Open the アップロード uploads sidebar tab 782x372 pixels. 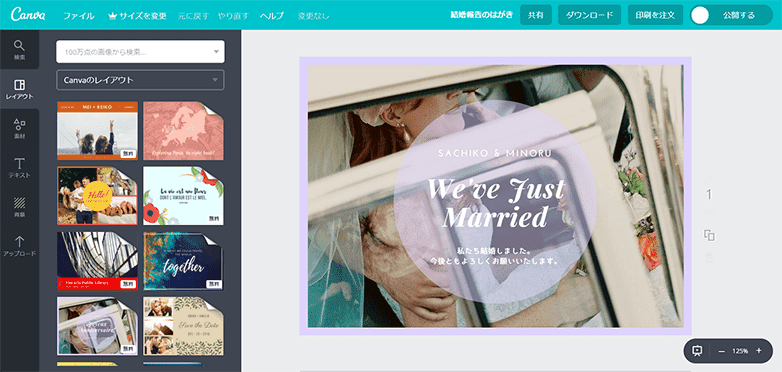click(19, 246)
